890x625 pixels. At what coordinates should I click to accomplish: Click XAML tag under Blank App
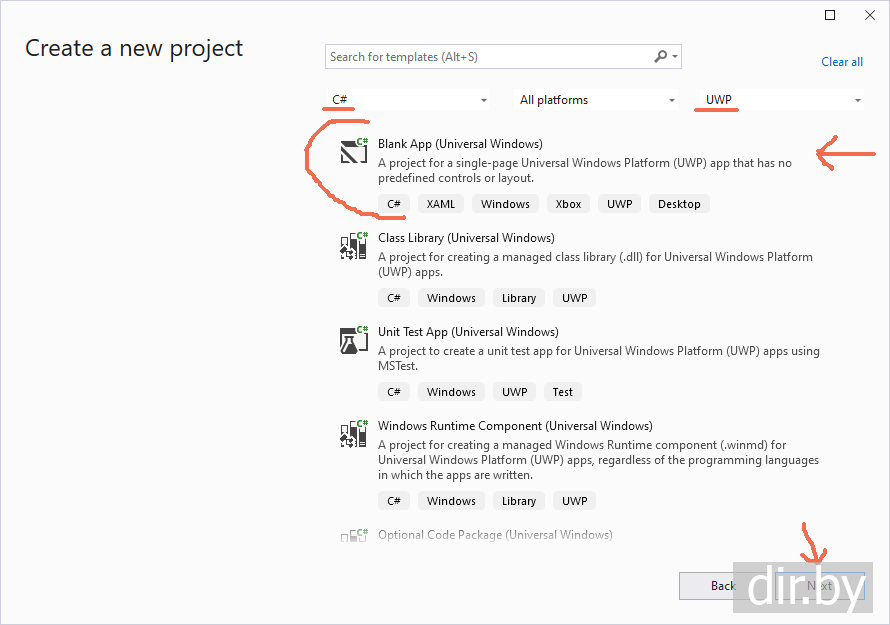(x=441, y=204)
